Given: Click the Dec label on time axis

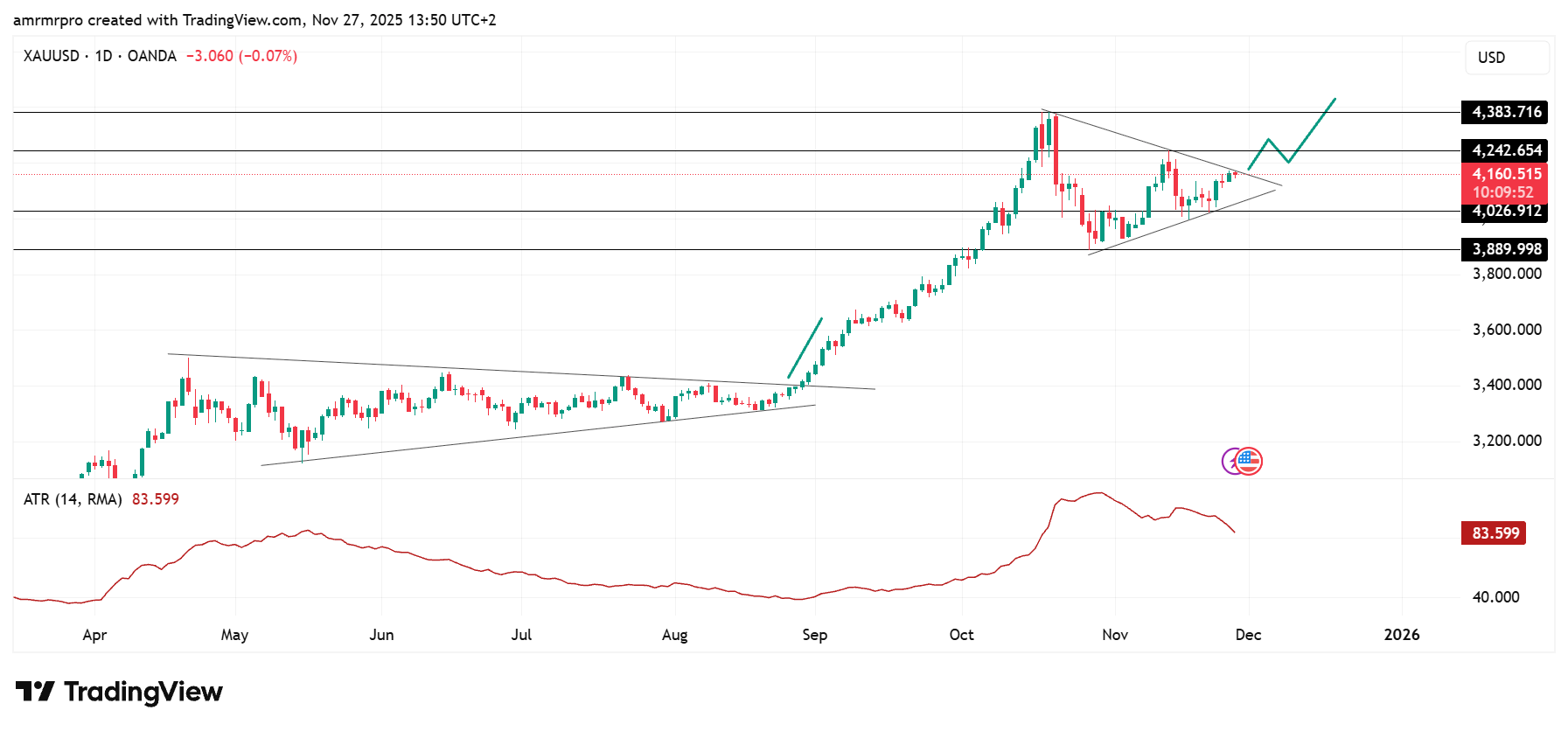Looking at the screenshot, I should pyautogui.click(x=1248, y=635).
